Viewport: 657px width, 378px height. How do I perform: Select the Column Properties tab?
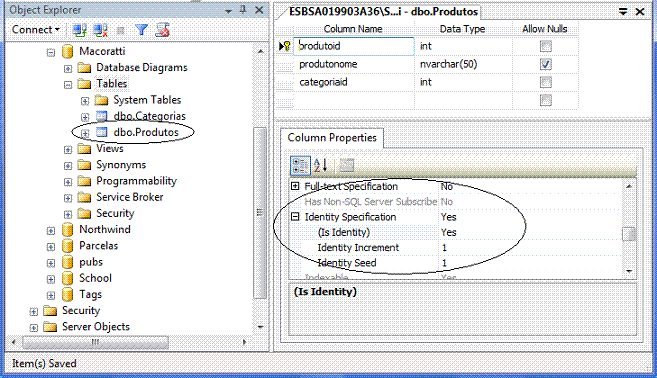[x=332, y=138]
